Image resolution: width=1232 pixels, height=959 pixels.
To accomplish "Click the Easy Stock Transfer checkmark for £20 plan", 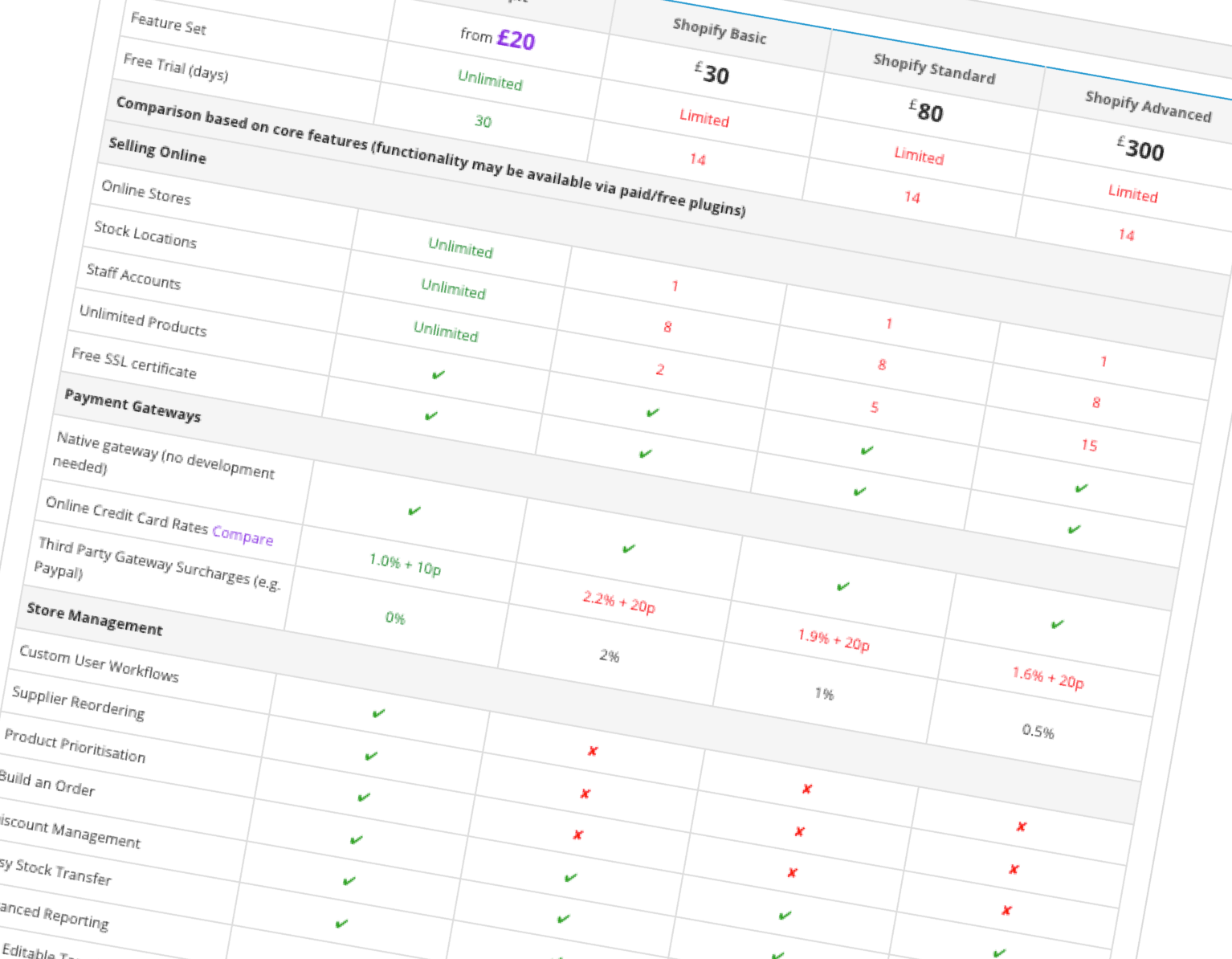I will pyautogui.click(x=341, y=924).
